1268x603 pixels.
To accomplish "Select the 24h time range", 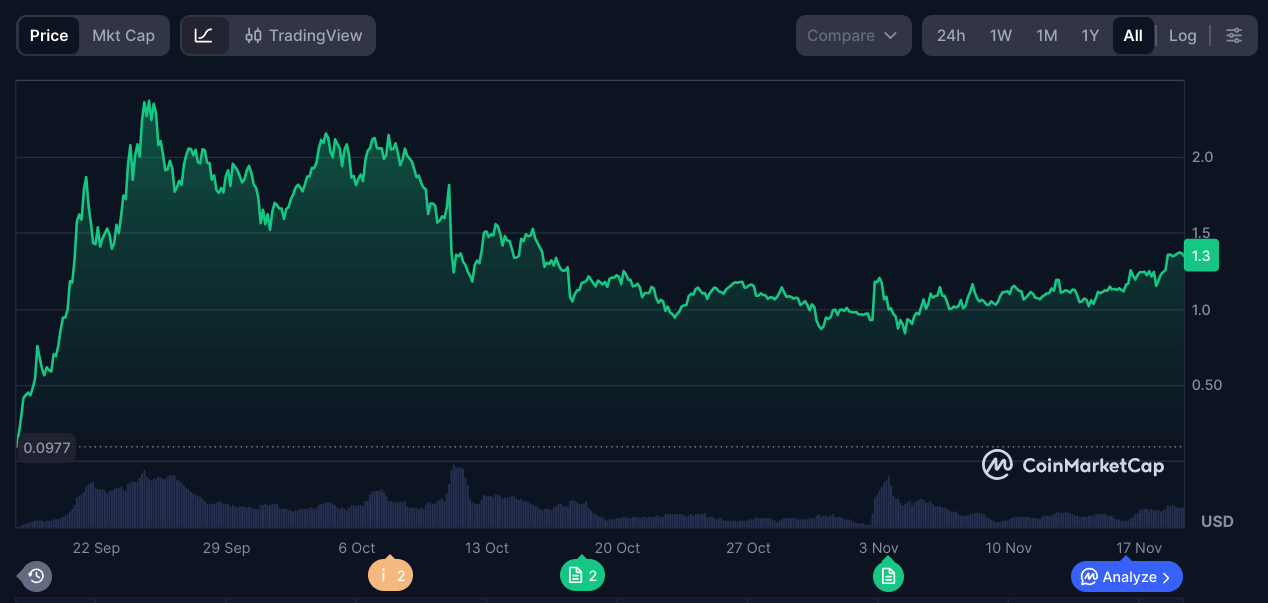I will click(951, 36).
